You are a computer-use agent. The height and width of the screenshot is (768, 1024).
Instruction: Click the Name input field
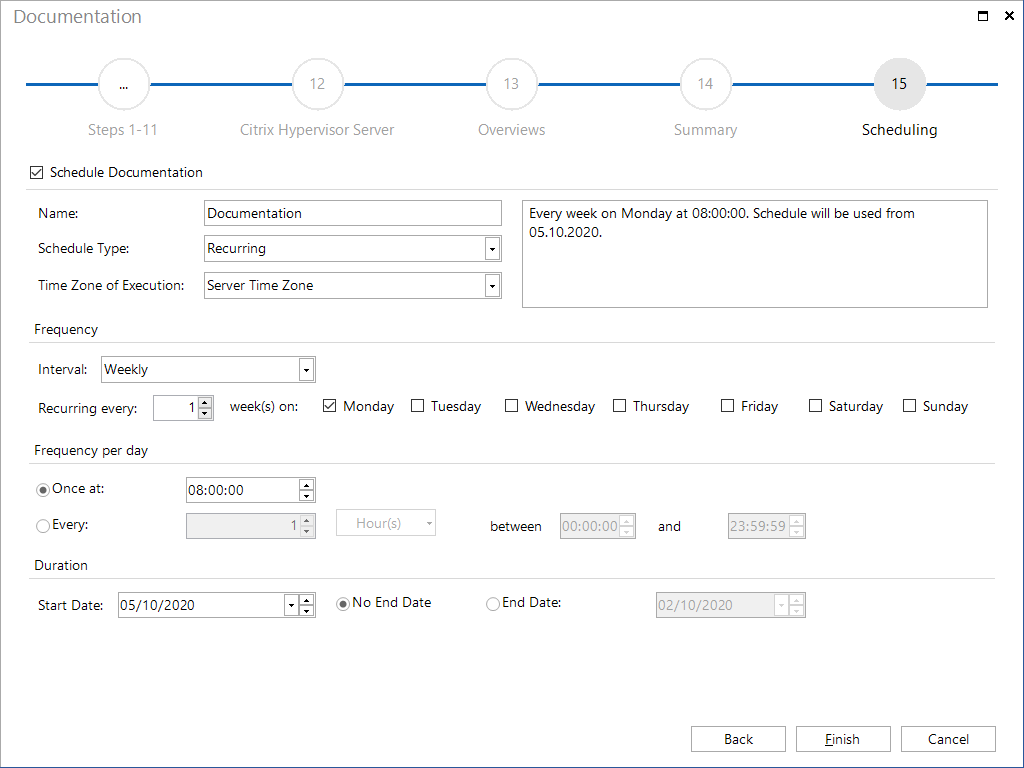pyautogui.click(x=353, y=213)
